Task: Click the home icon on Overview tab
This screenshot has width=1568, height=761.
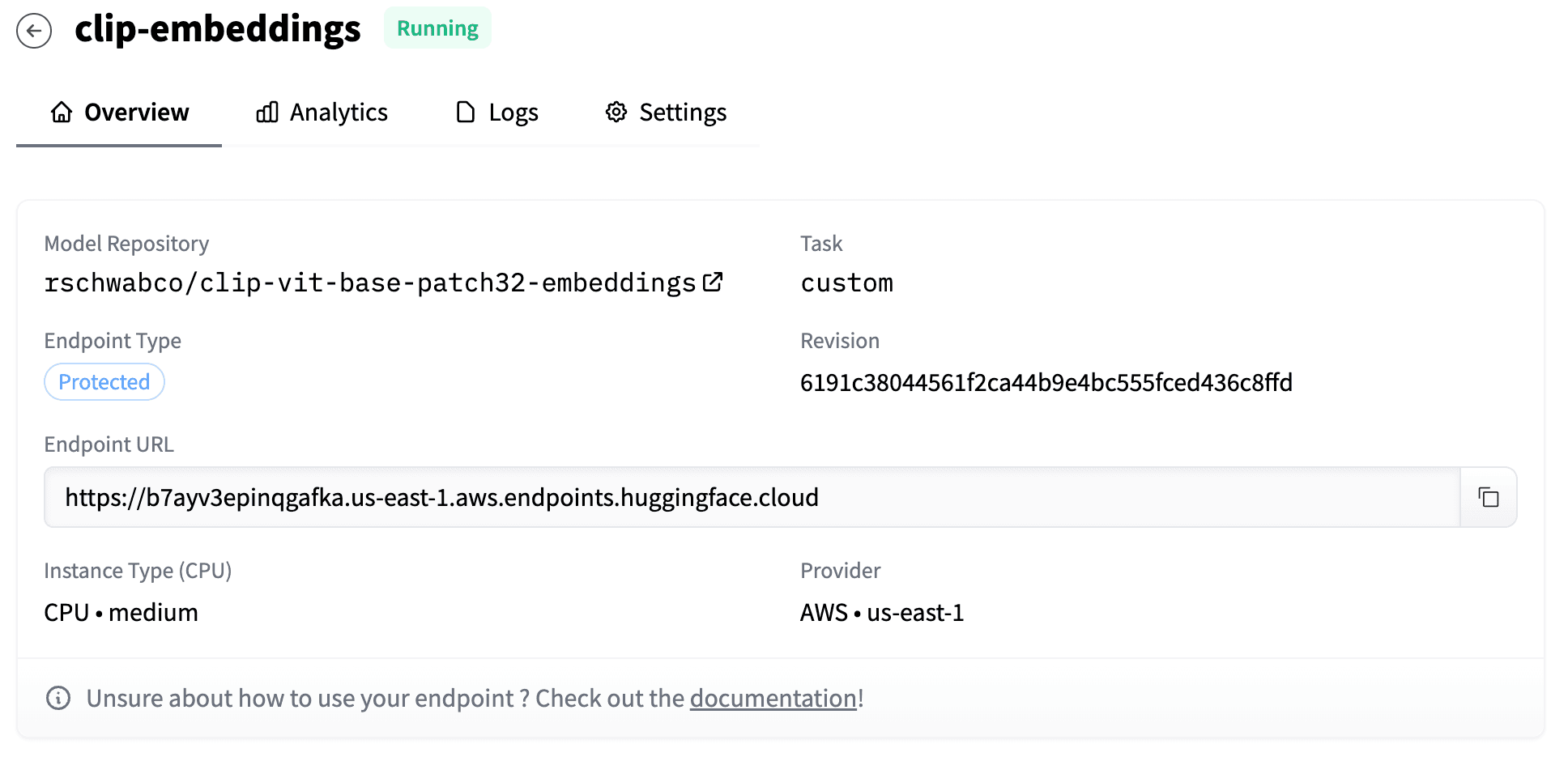Action: 62,112
